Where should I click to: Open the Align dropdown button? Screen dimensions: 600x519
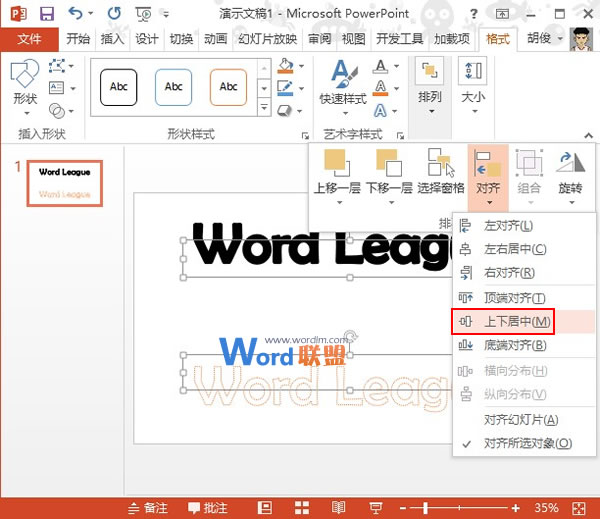click(488, 176)
